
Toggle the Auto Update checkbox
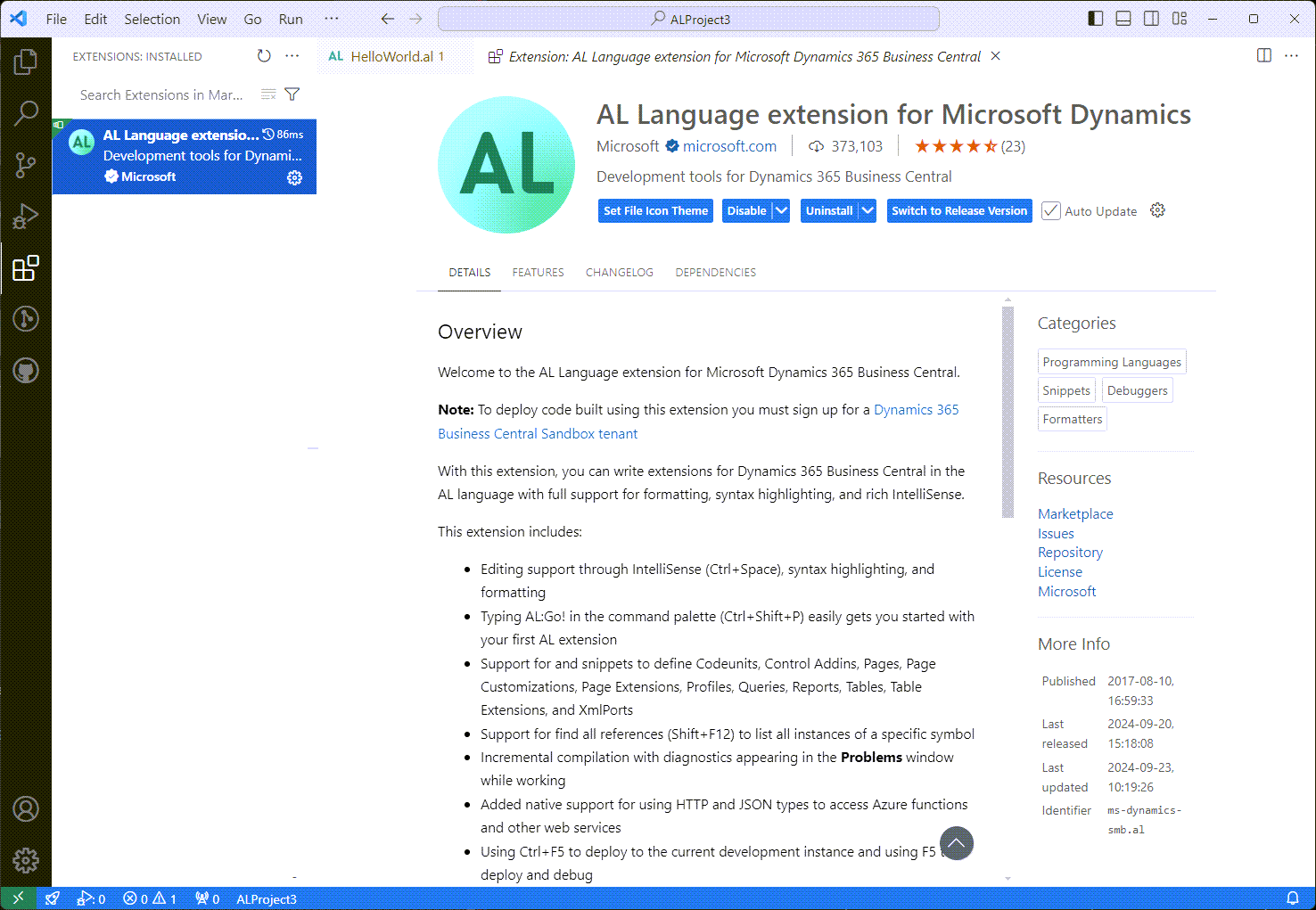click(x=1051, y=210)
